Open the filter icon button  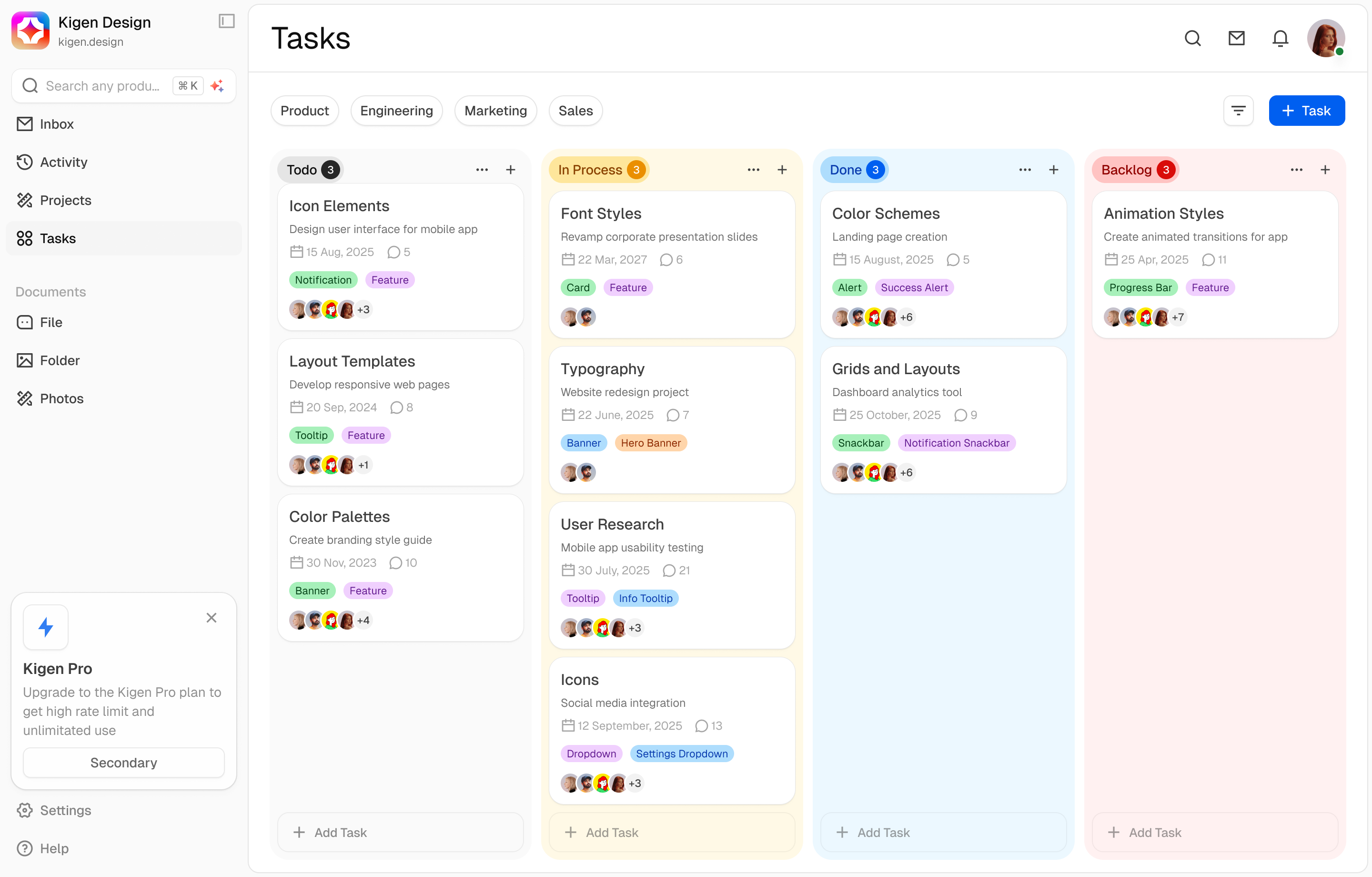pyautogui.click(x=1238, y=111)
